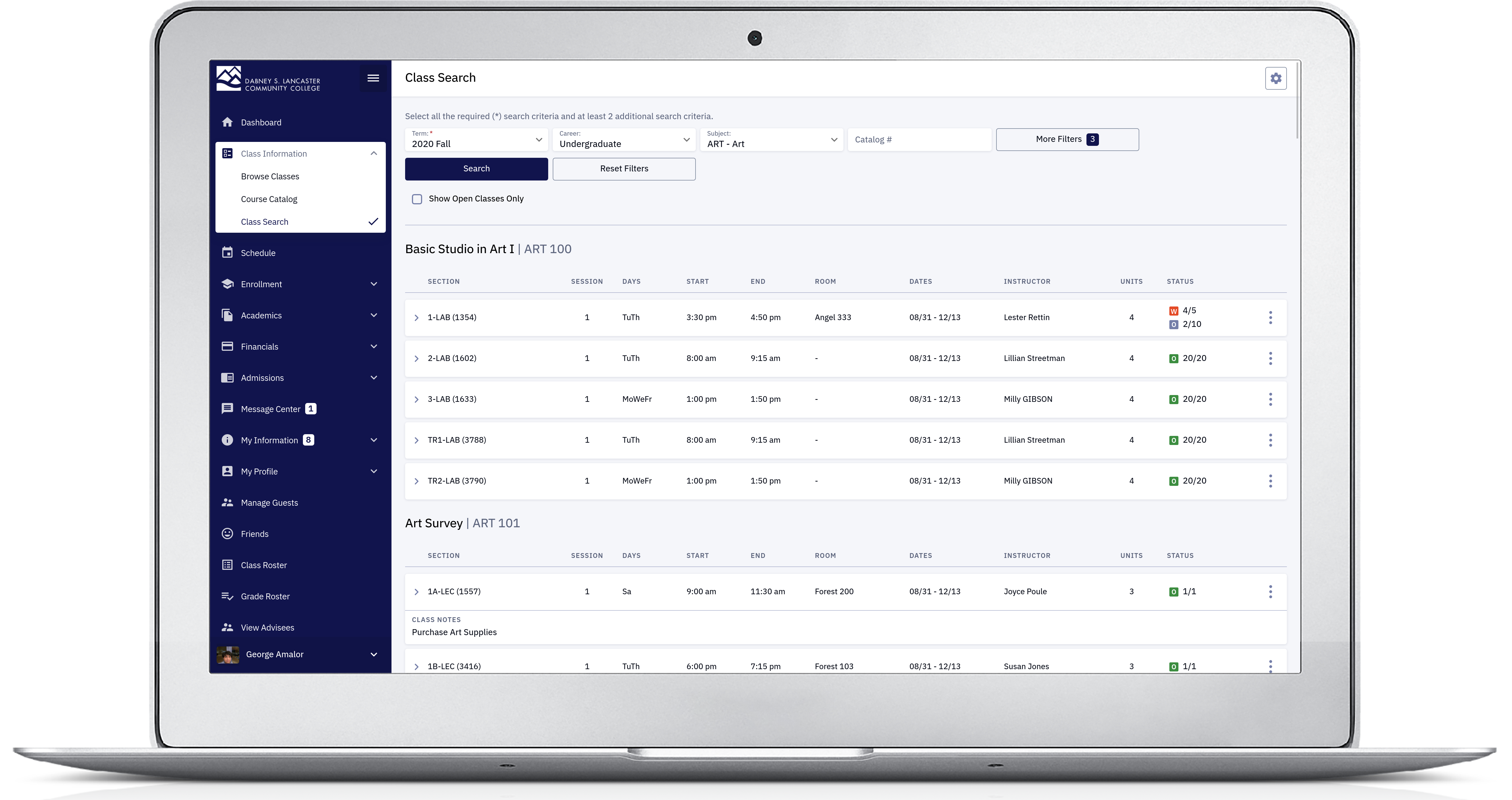This screenshot has width=1512, height=800.
Task: Click the My Information badge 8
Action: click(308, 440)
